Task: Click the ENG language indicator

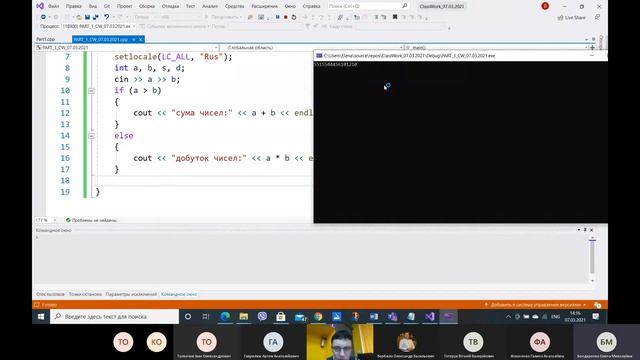Action: coord(556,316)
